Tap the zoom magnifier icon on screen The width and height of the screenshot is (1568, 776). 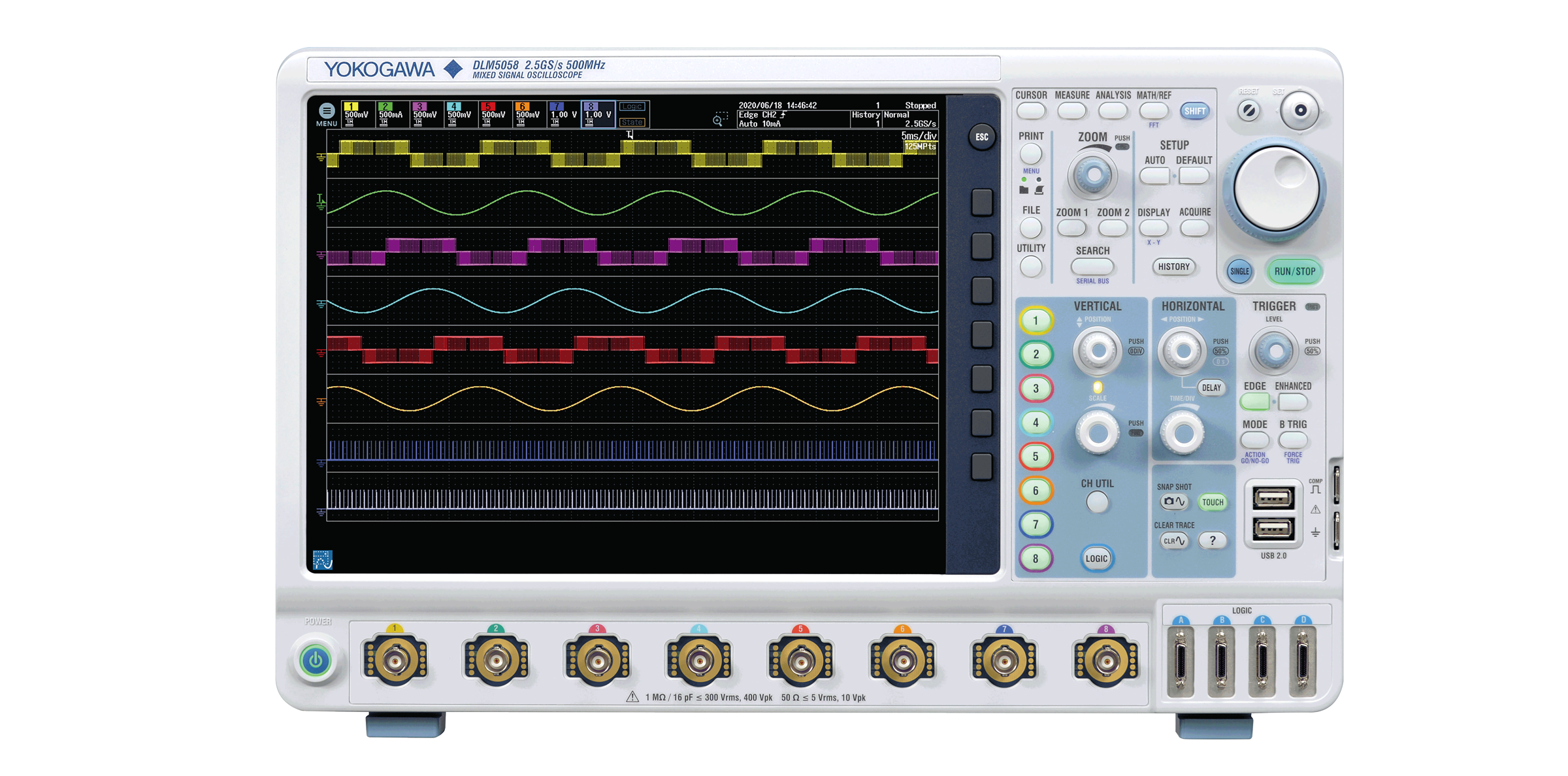point(719,120)
